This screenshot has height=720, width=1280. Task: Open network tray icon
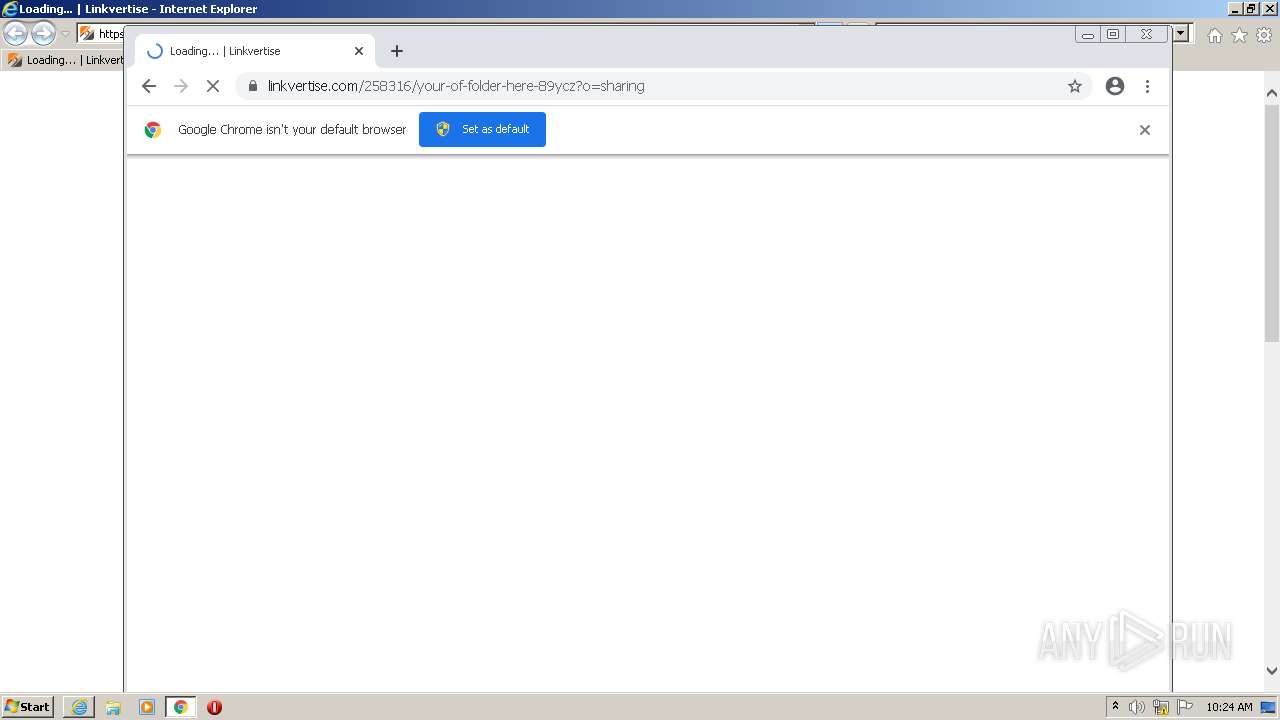1161,707
